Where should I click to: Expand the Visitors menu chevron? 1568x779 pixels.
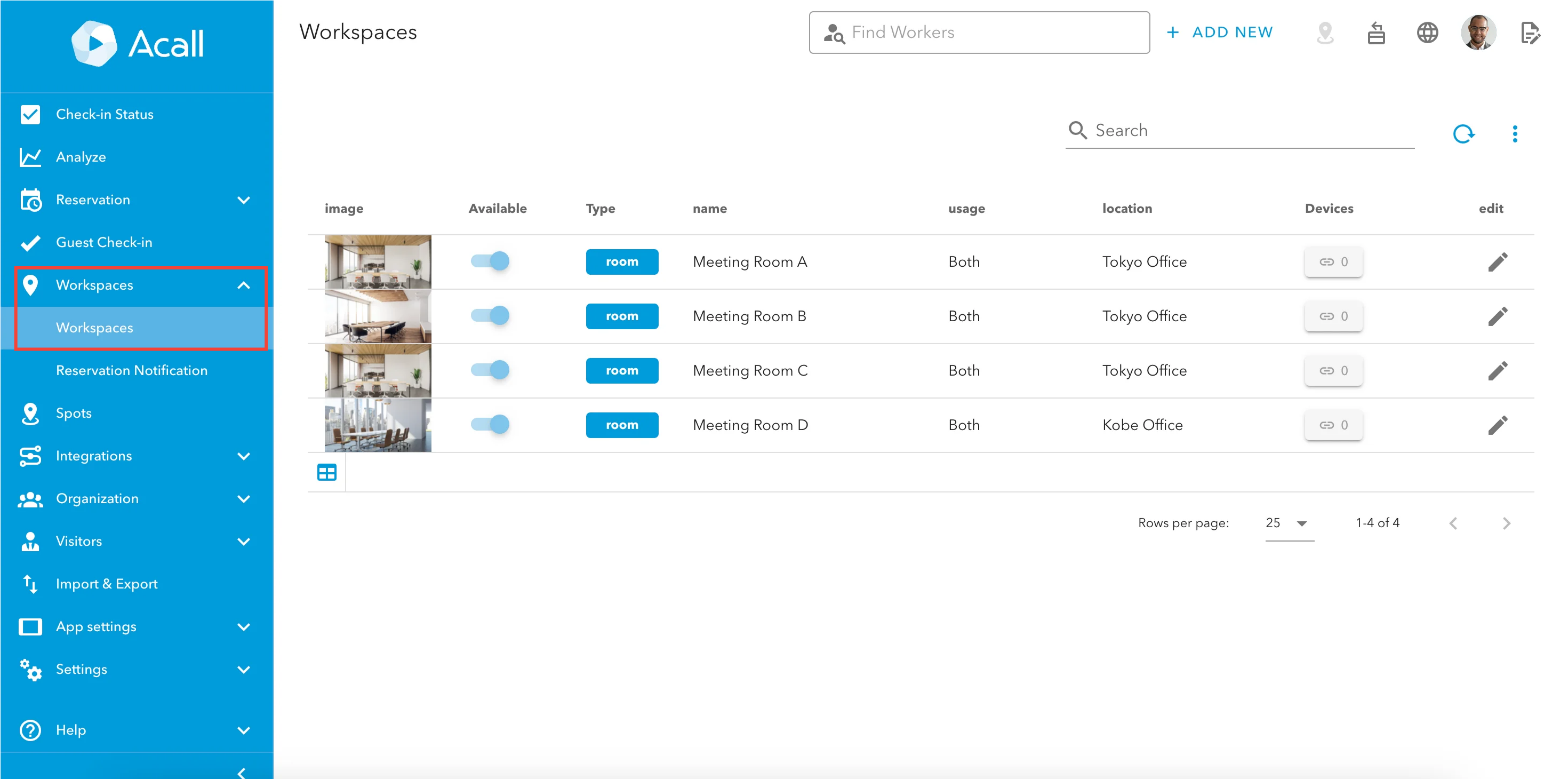point(244,542)
